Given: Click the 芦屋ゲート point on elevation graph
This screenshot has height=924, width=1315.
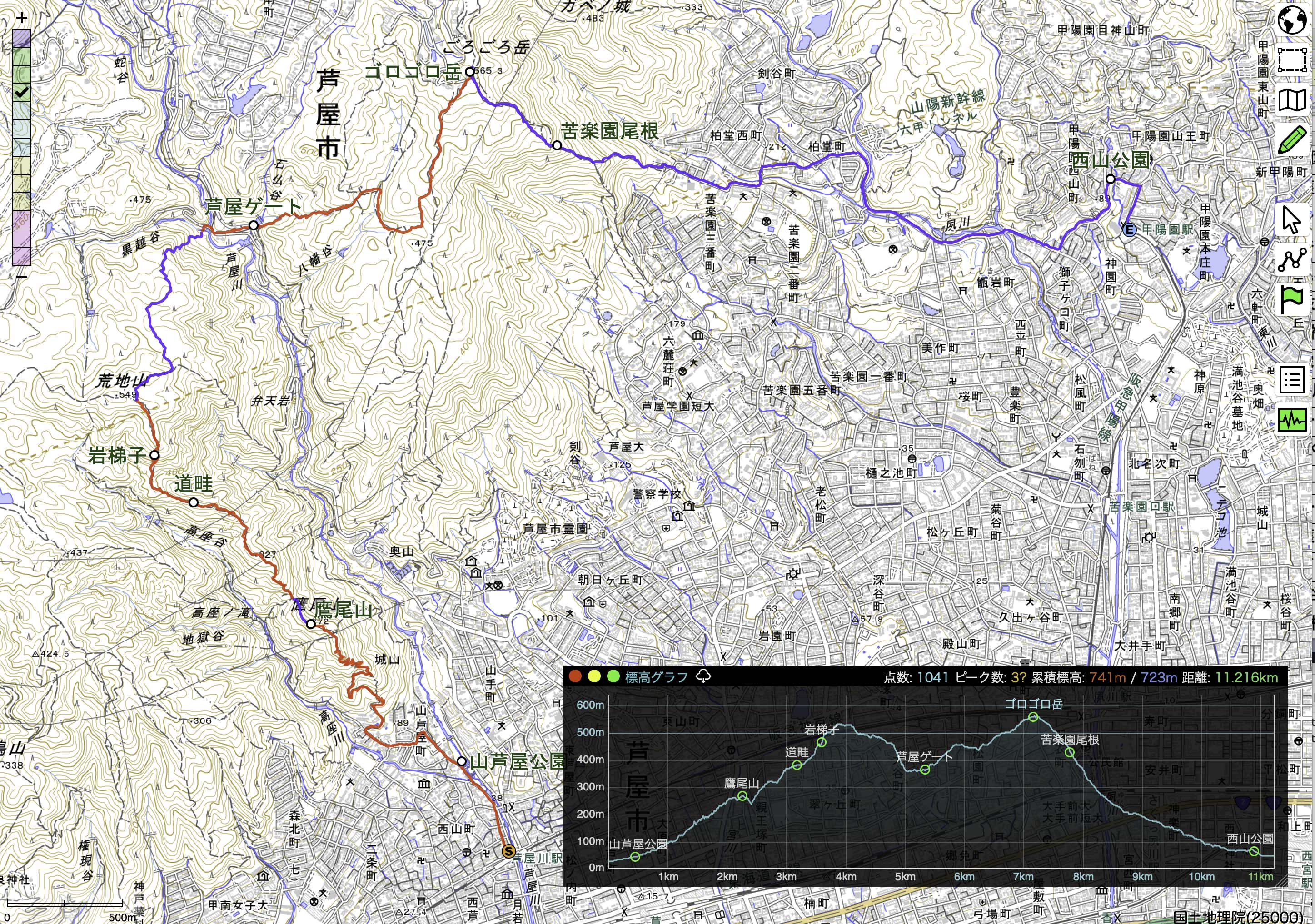Looking at the screenshot, I should click(x=925, y=770).
